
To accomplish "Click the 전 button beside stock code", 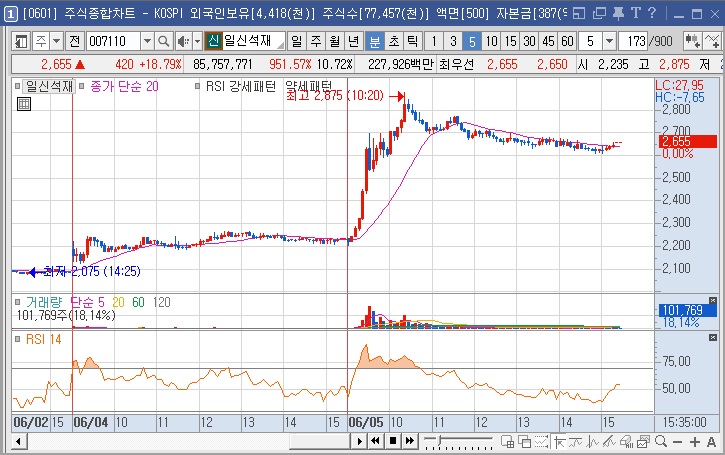I will [x=74, y=41].
